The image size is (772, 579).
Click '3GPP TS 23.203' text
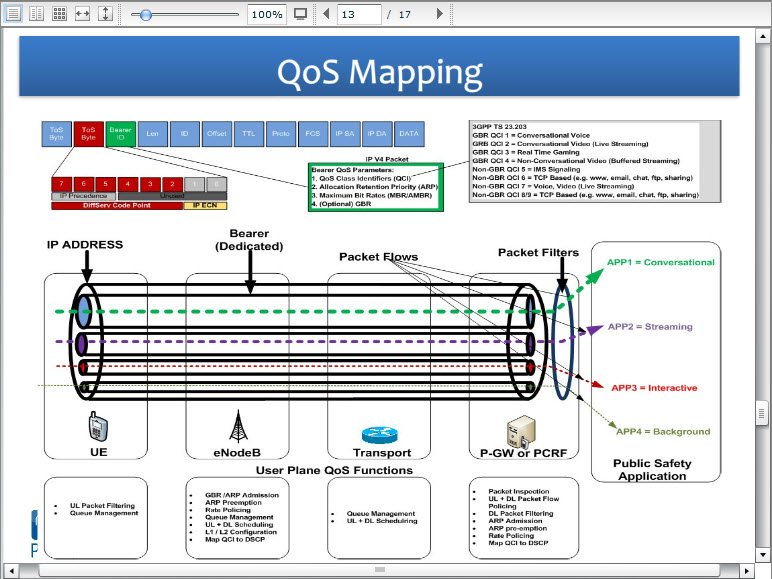499,127
